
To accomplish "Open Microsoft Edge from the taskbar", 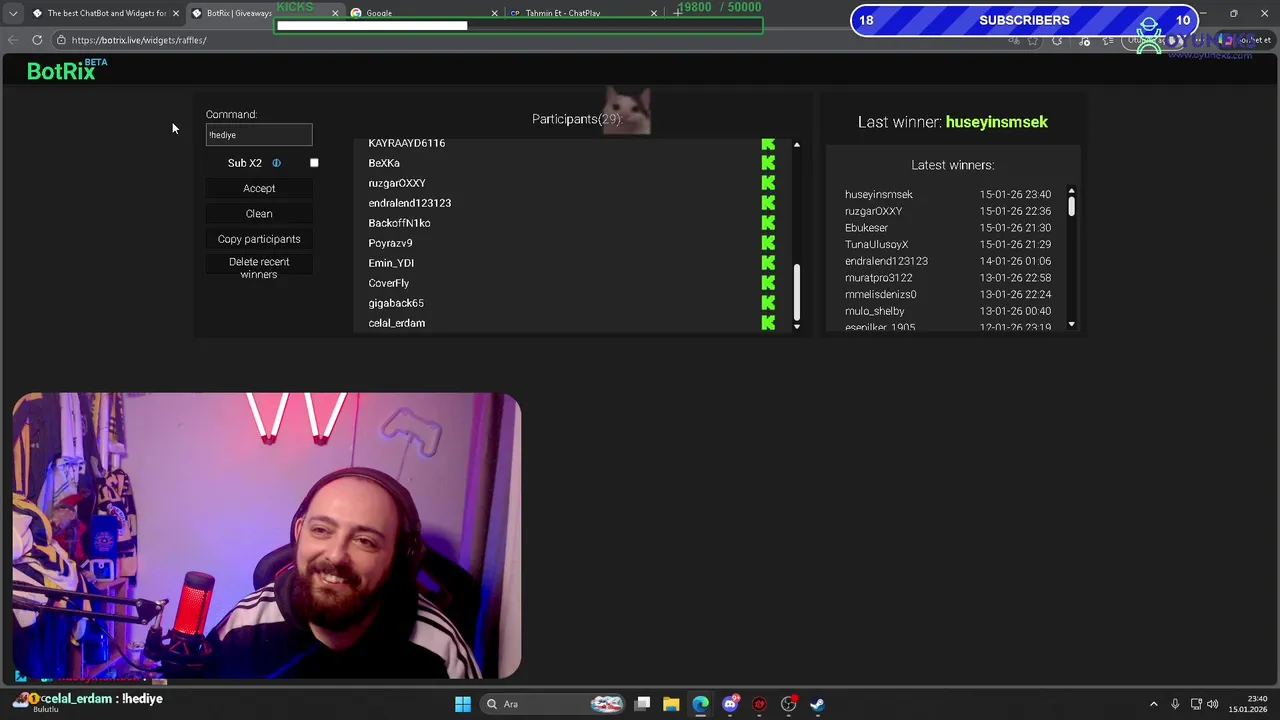I will [700, 704].
